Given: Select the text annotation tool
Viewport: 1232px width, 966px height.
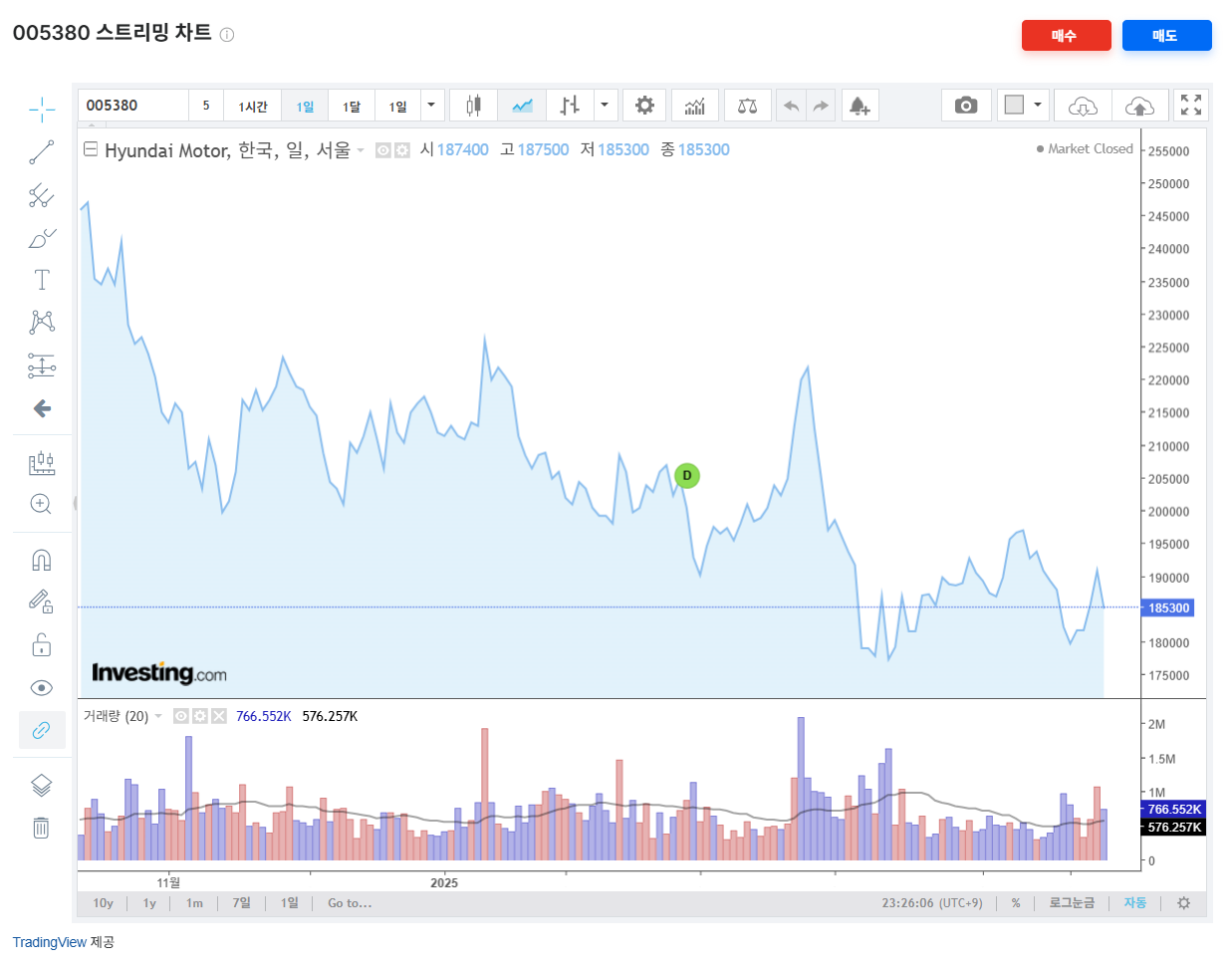Looking at the screenshot, I should pyautogui.click(x=42, y=280).
